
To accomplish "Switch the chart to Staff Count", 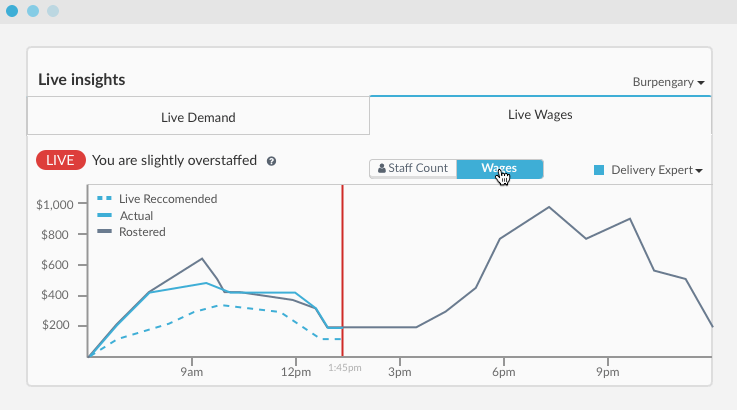I will (413, 168).
